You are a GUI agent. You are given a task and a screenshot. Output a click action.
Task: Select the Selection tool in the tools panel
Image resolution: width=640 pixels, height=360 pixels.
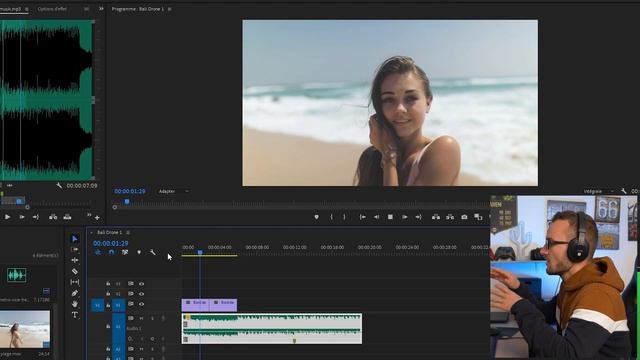point(75,239)
